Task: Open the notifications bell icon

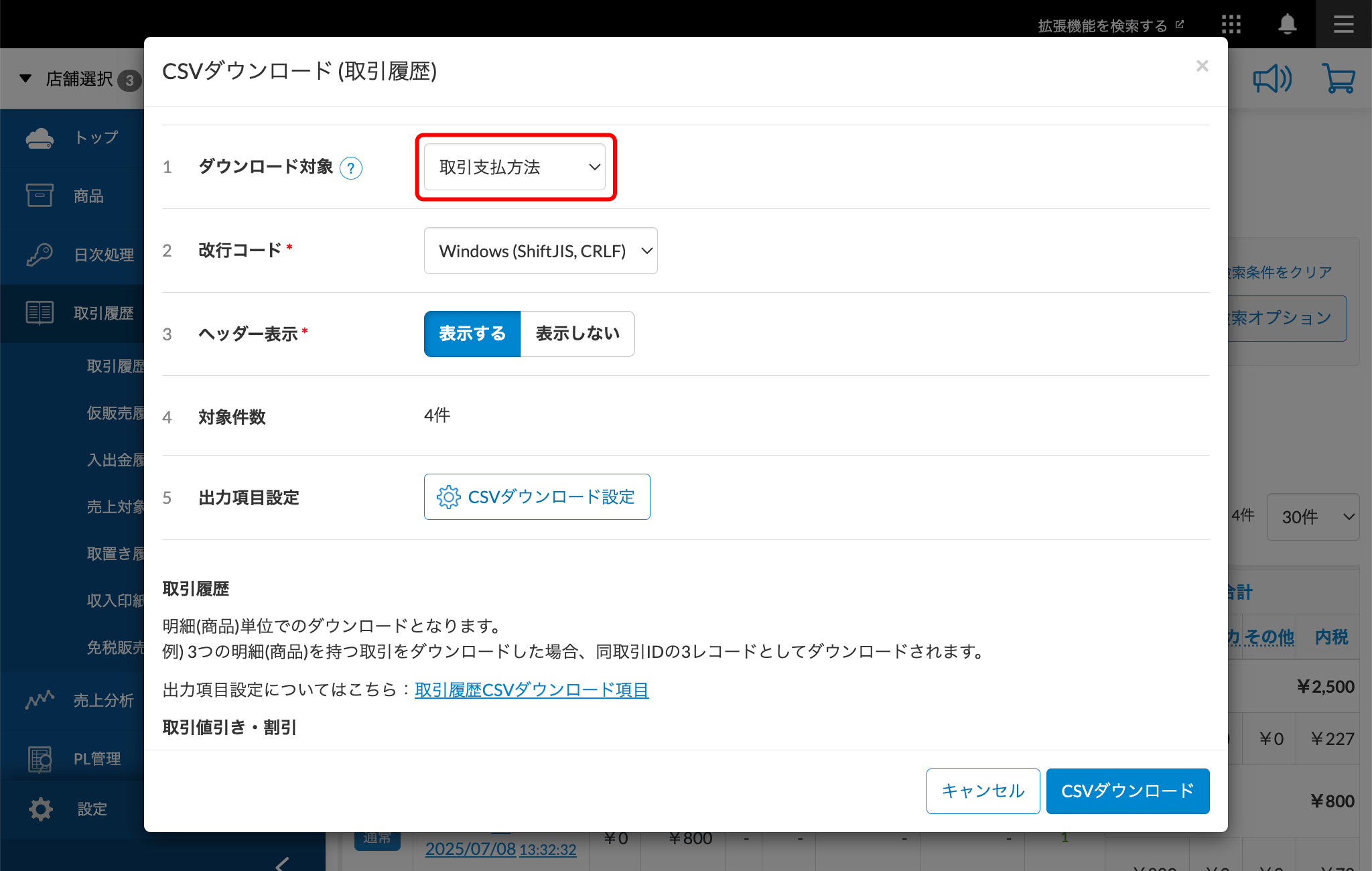Action: pos(1287,25)
